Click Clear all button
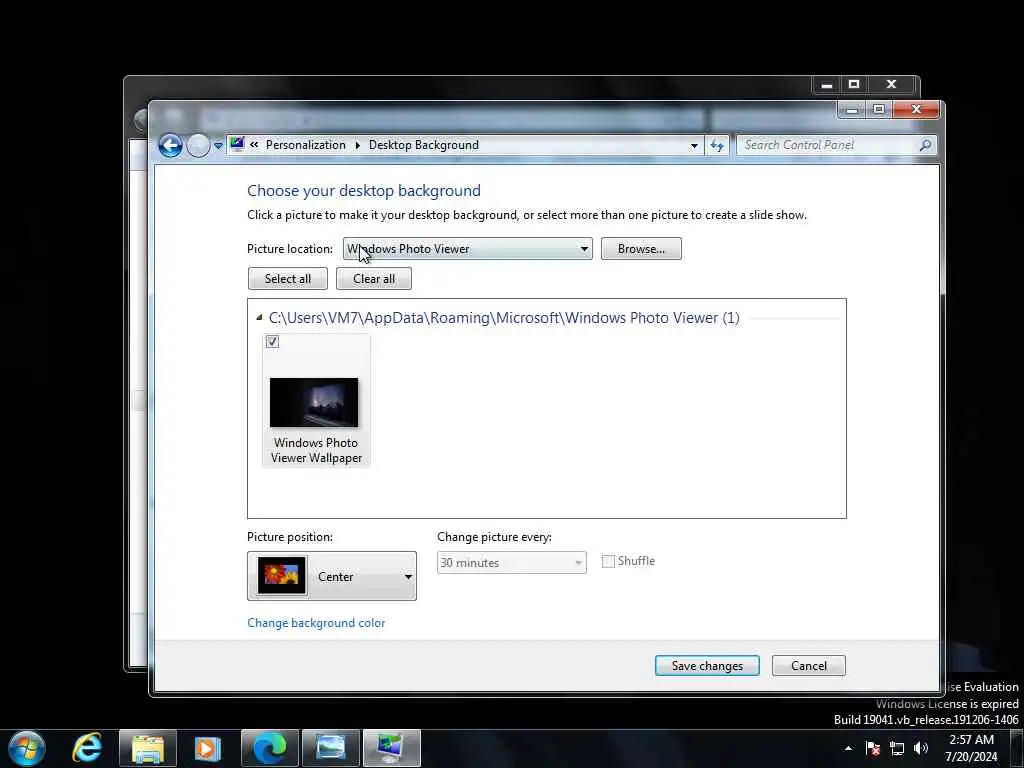 pos(374,279)
